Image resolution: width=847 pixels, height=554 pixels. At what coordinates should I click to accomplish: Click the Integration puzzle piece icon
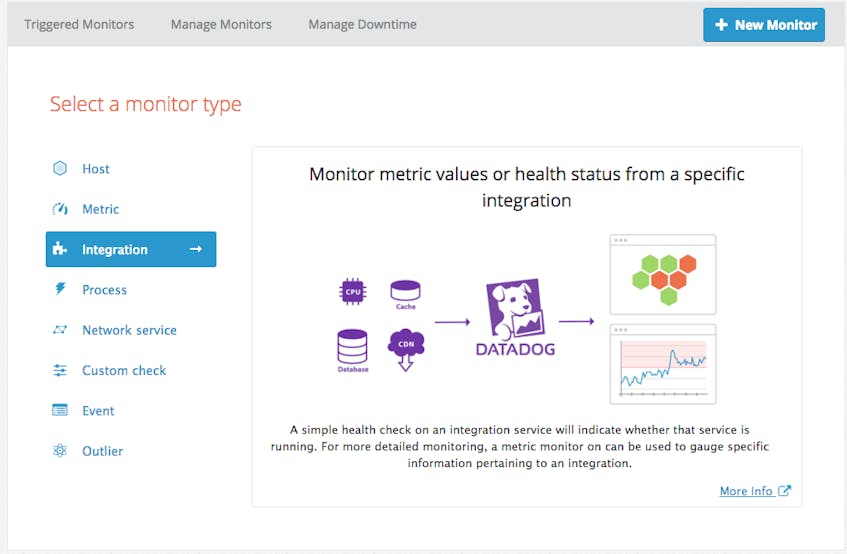[x=59, y=249]
